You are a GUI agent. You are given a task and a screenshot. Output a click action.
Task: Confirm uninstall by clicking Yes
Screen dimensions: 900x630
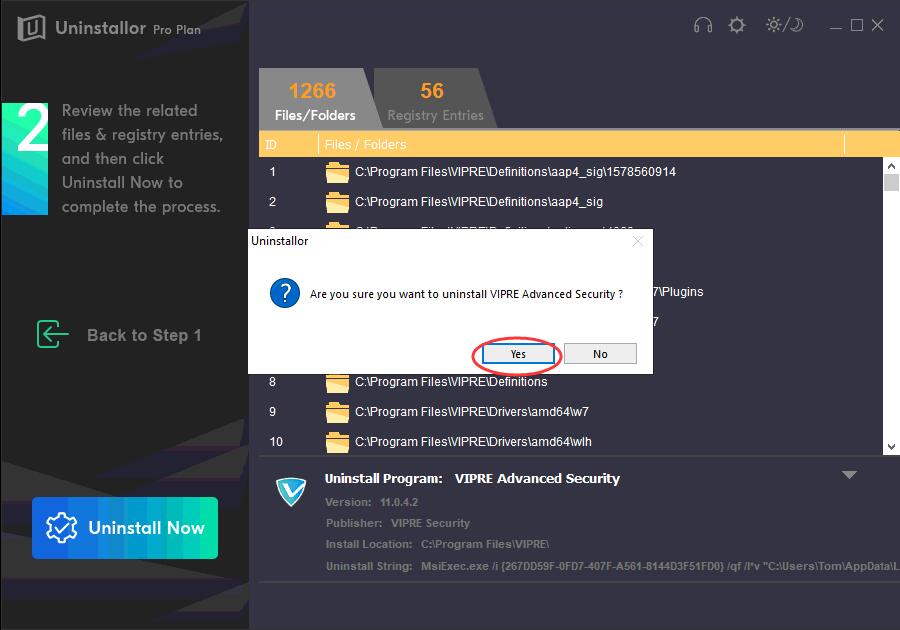[518, 354]
